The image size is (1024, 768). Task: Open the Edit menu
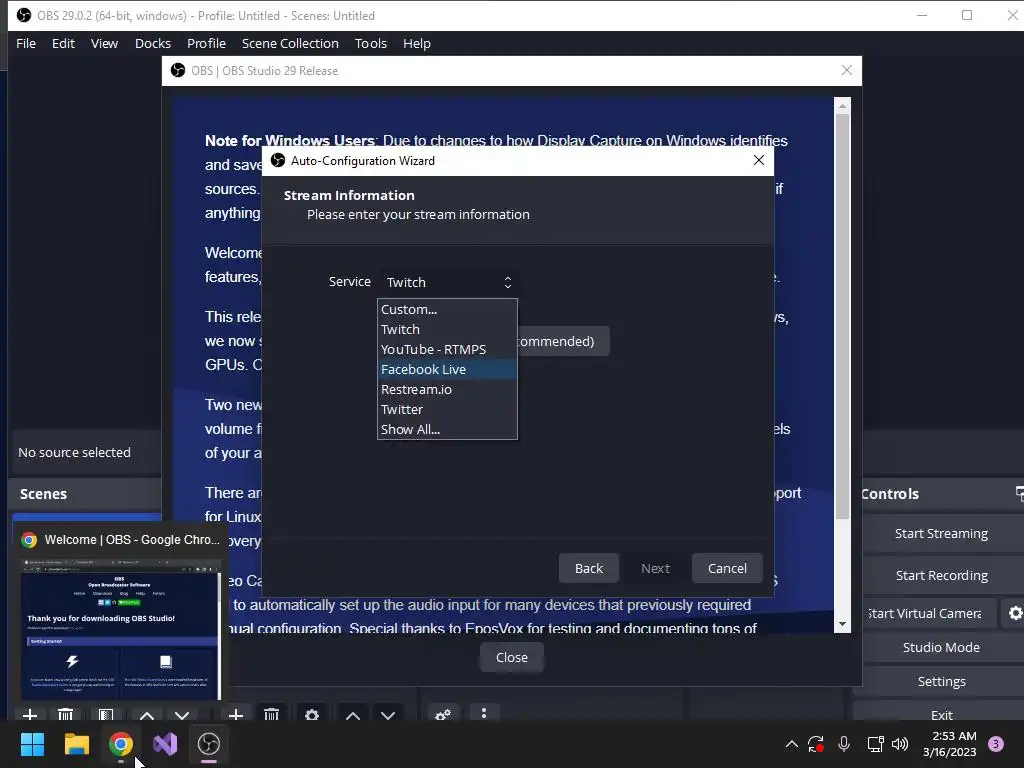click(x=63, y=43)
